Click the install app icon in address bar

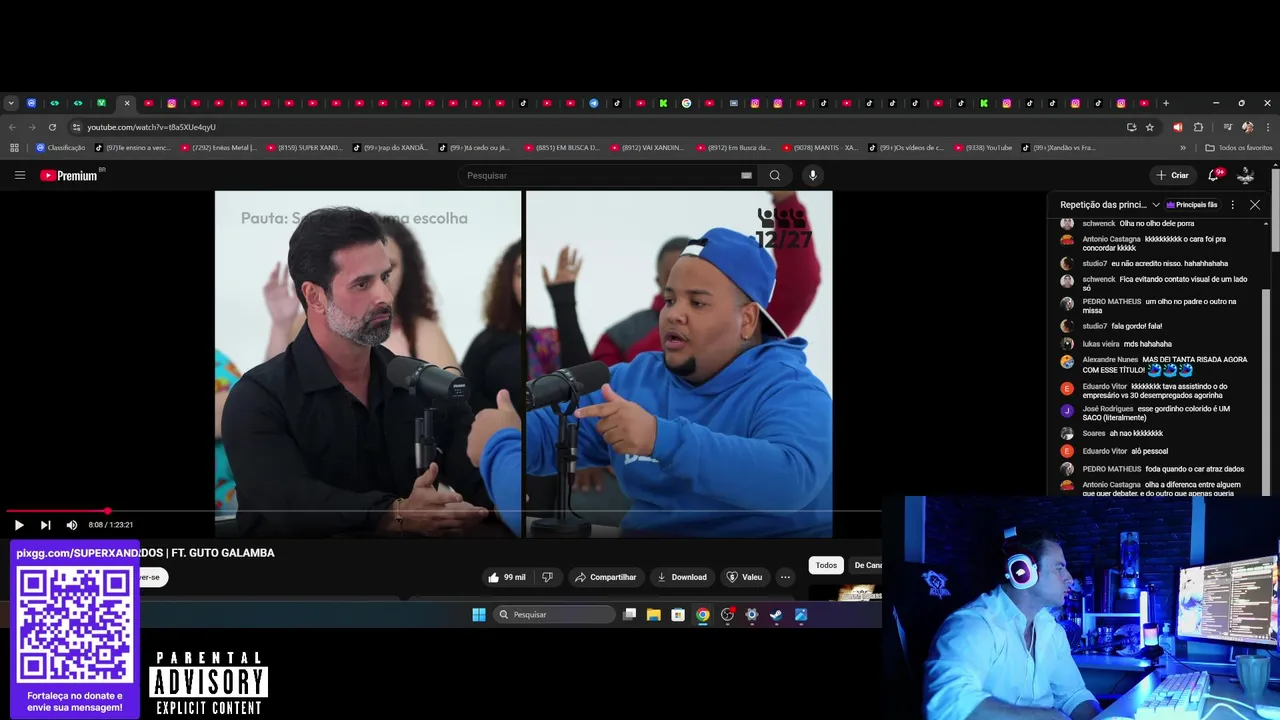pyautogui.click(x=1131, y=127)
